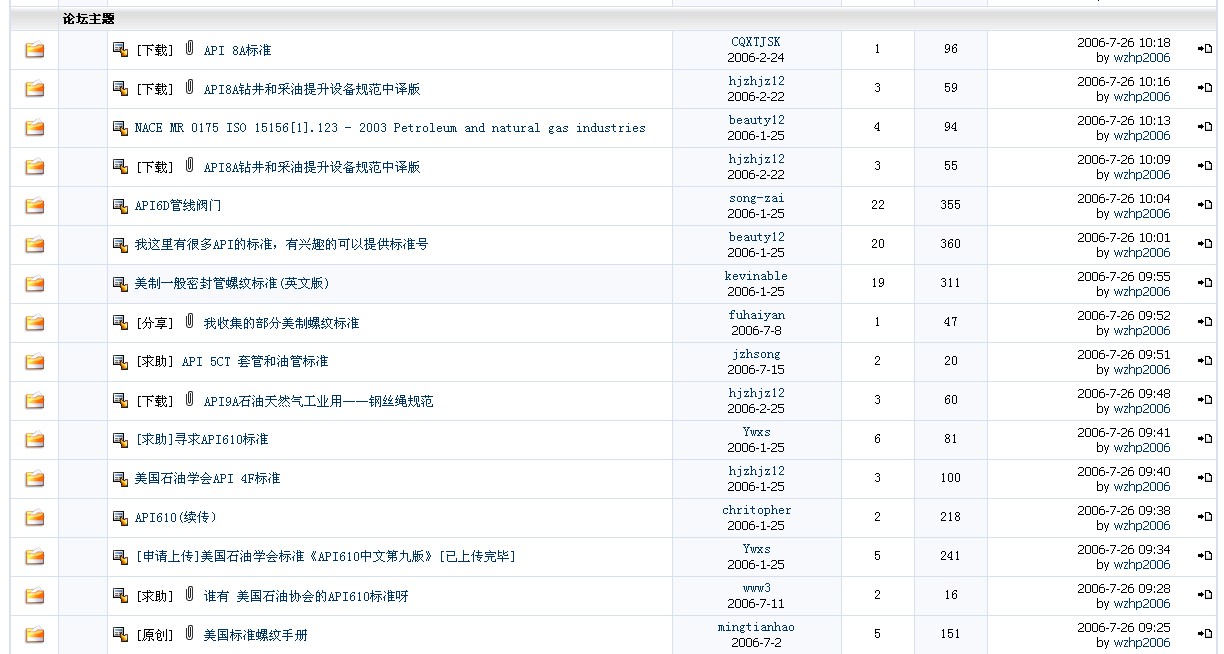Image resolution: width=1224 pixels, height=654 pixels.
Task: Click new-window icon before 谁有 美国石油协会的API610标准呀
Action: pyautogui.click(x=120, y=596)
